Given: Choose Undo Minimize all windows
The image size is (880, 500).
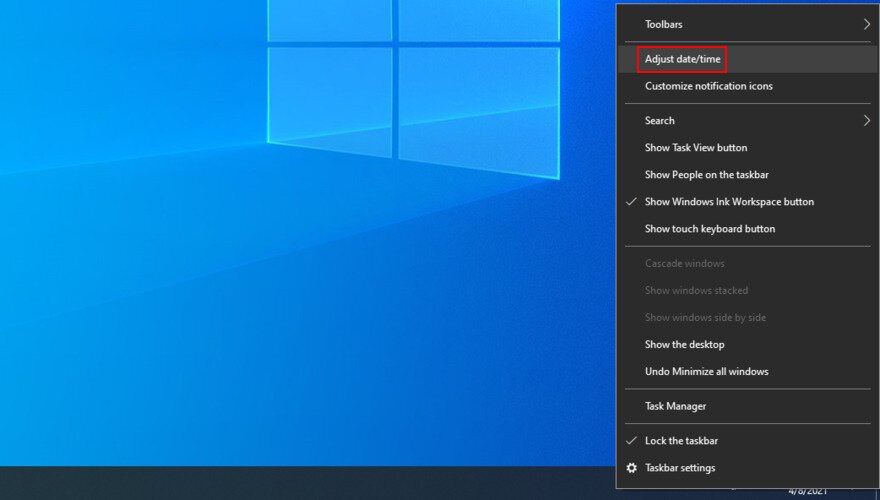Looking at the screenshot, I should (x=748, y=371).
